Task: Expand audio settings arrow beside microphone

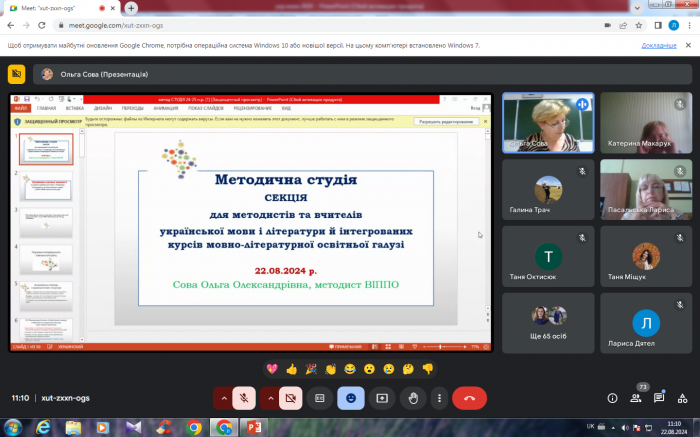Action: 222,397
